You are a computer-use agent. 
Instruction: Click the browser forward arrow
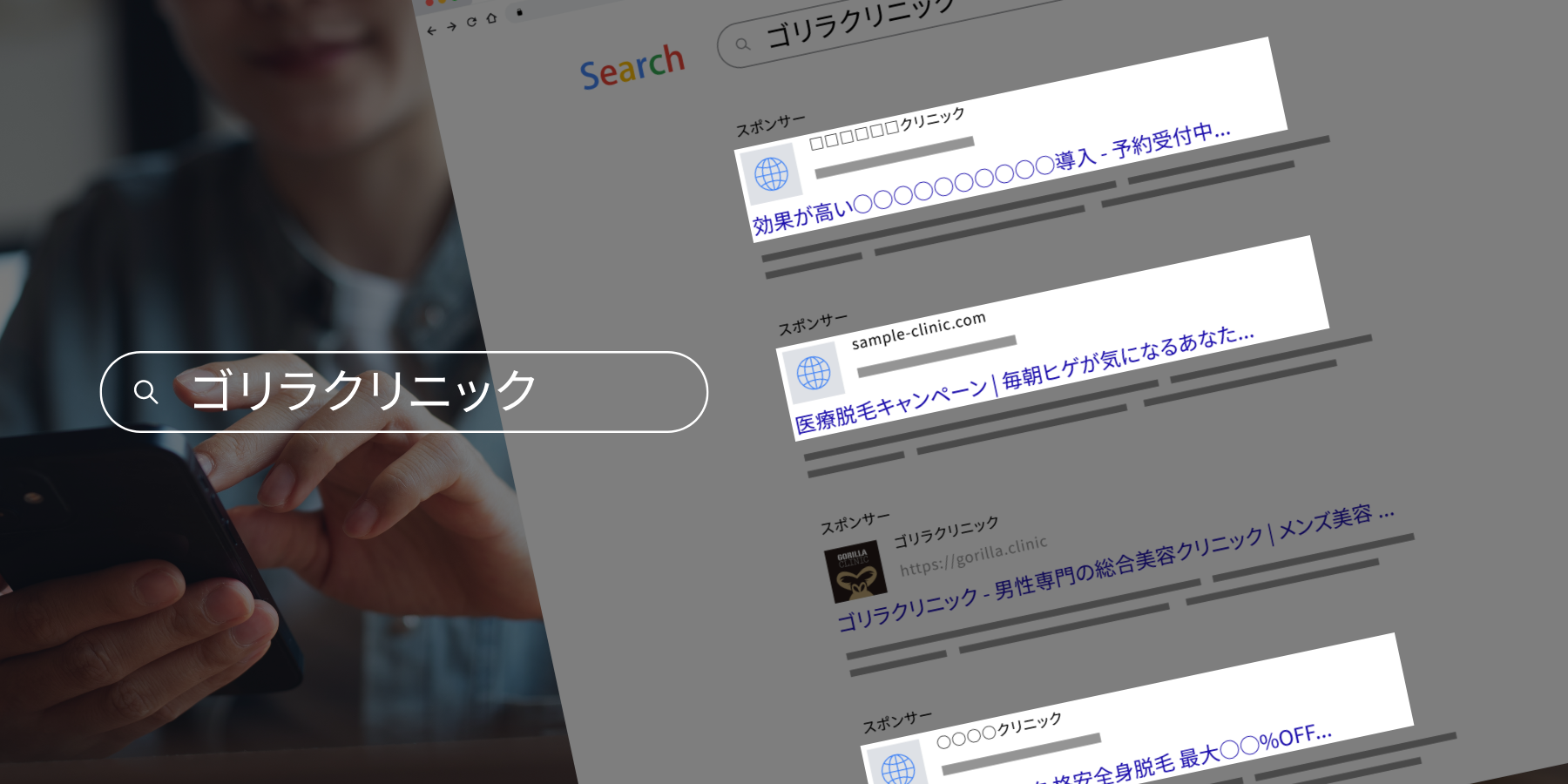click(x=451, y=27)
